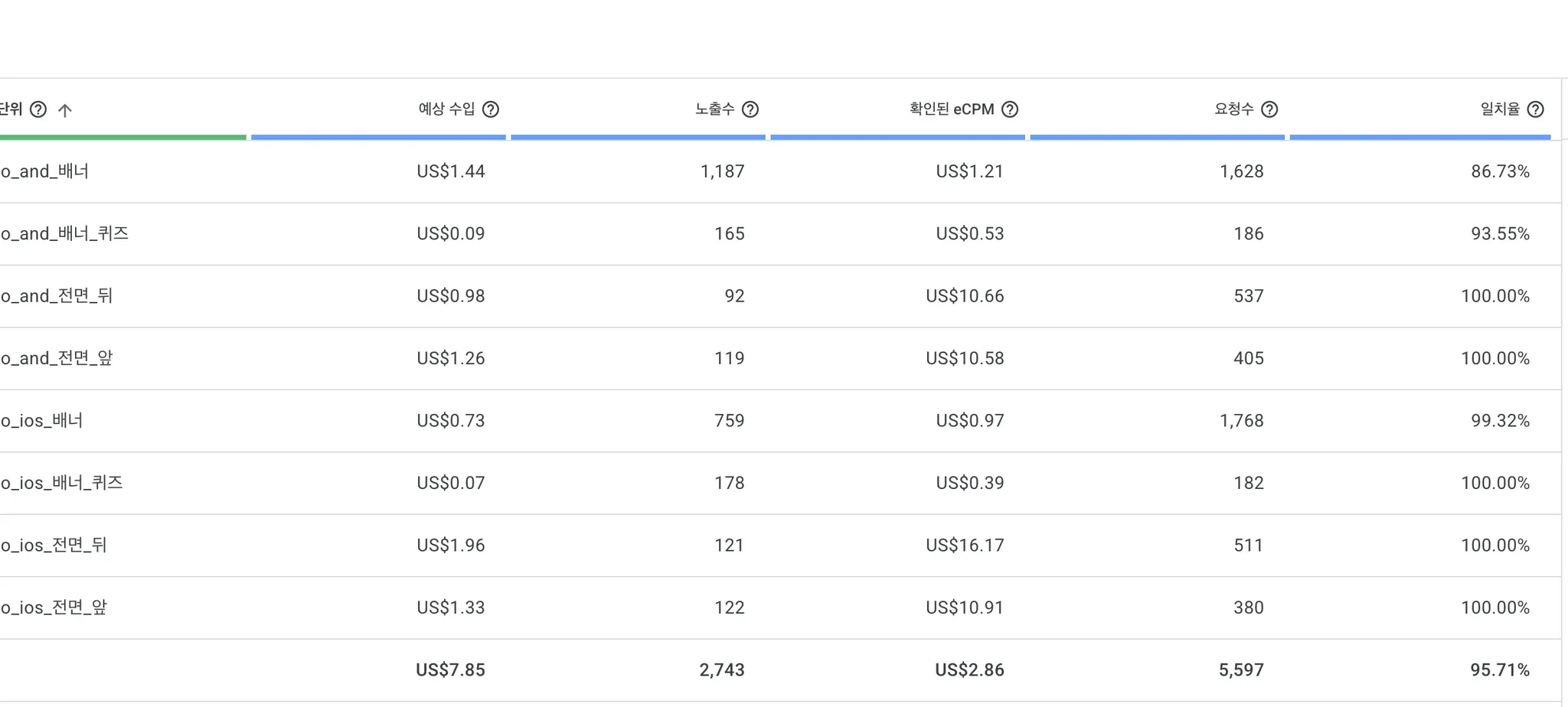This screenshot has width=1568, height=707.
Task: Click help icon beside 노출수 header
Action: [750, 109]
